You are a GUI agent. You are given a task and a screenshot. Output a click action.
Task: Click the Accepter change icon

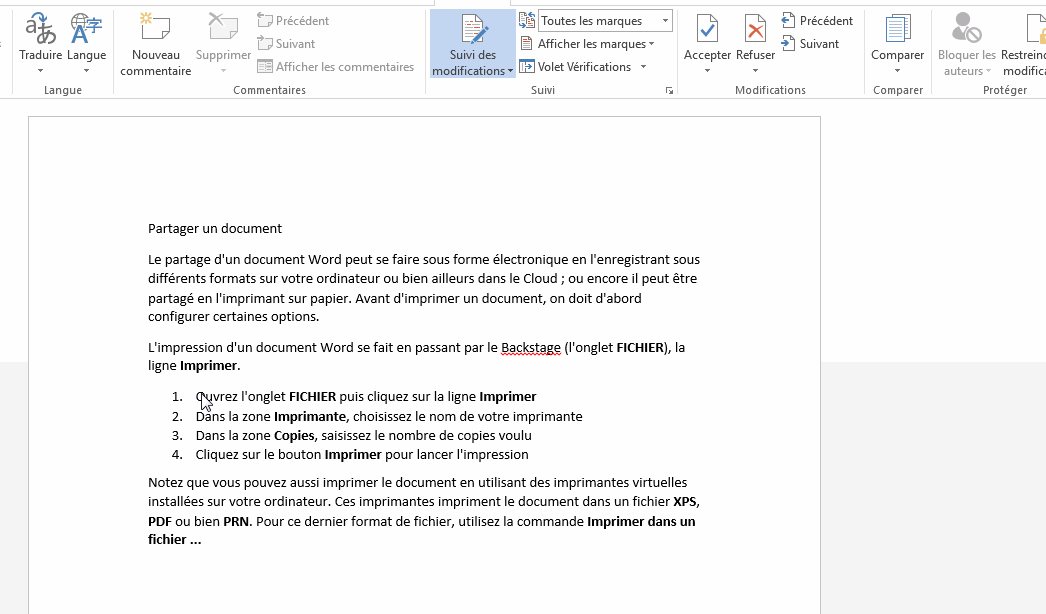(707, 30)
